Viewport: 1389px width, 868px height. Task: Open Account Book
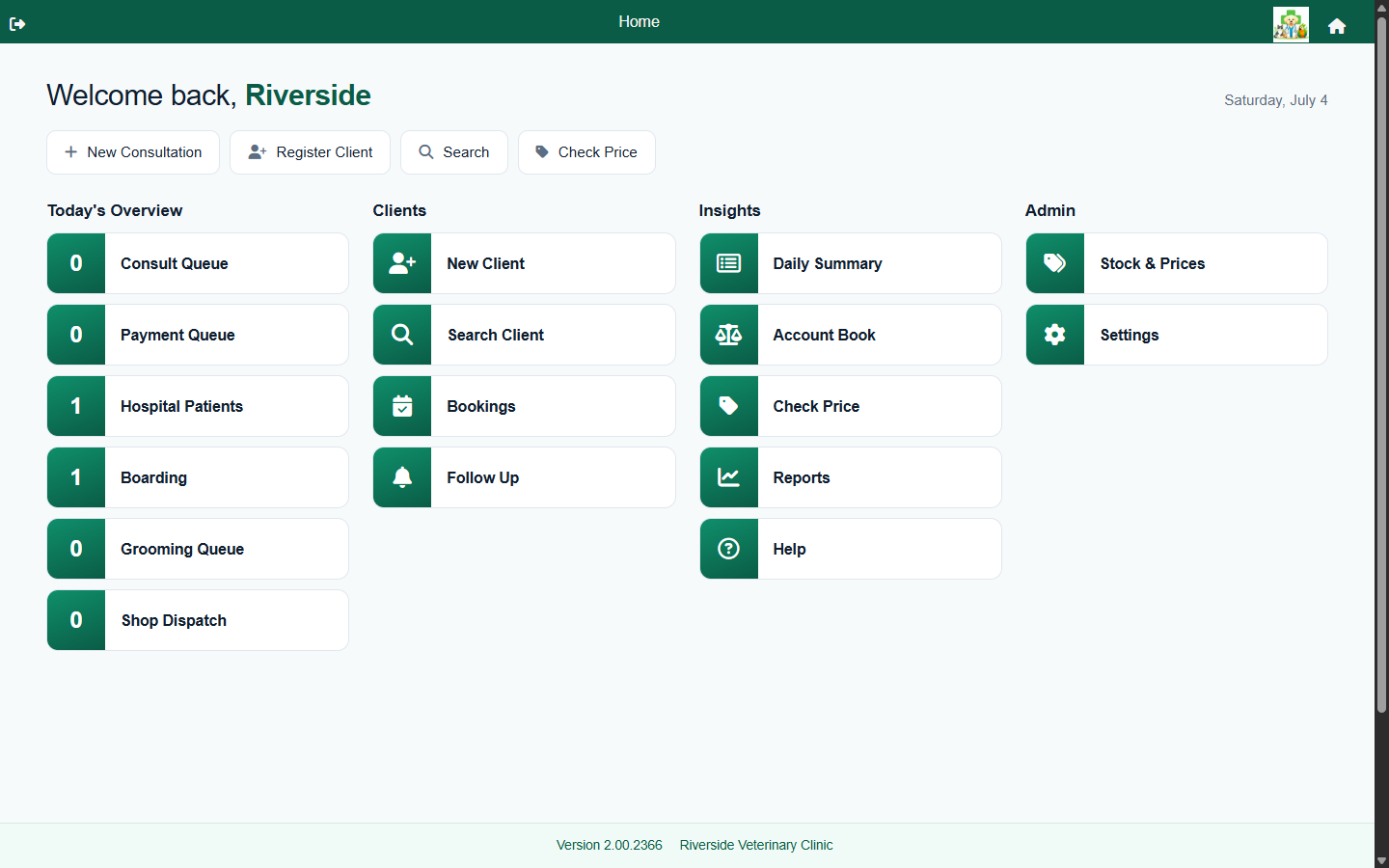pos(851,335)
